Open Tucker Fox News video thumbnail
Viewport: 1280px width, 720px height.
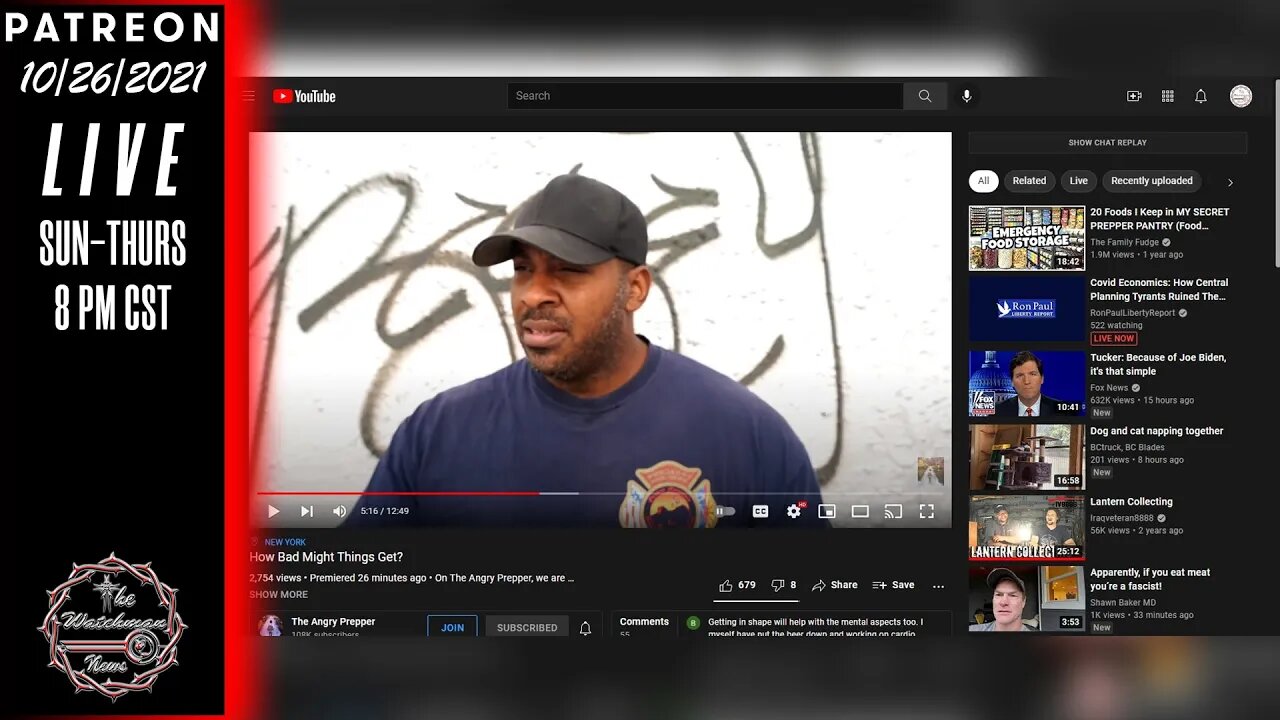coord(1027,383)
